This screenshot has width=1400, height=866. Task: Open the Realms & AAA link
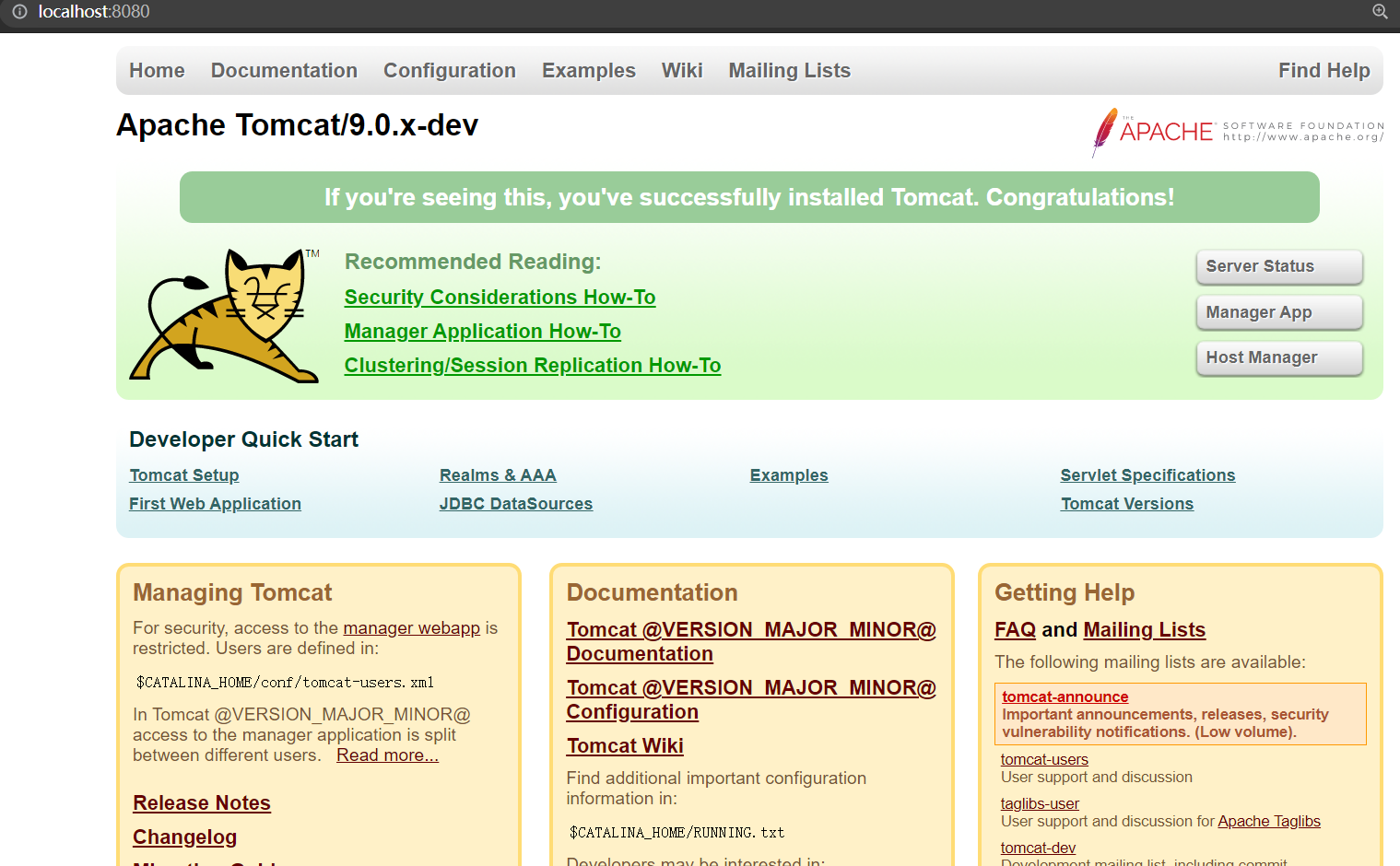(498, 475)
